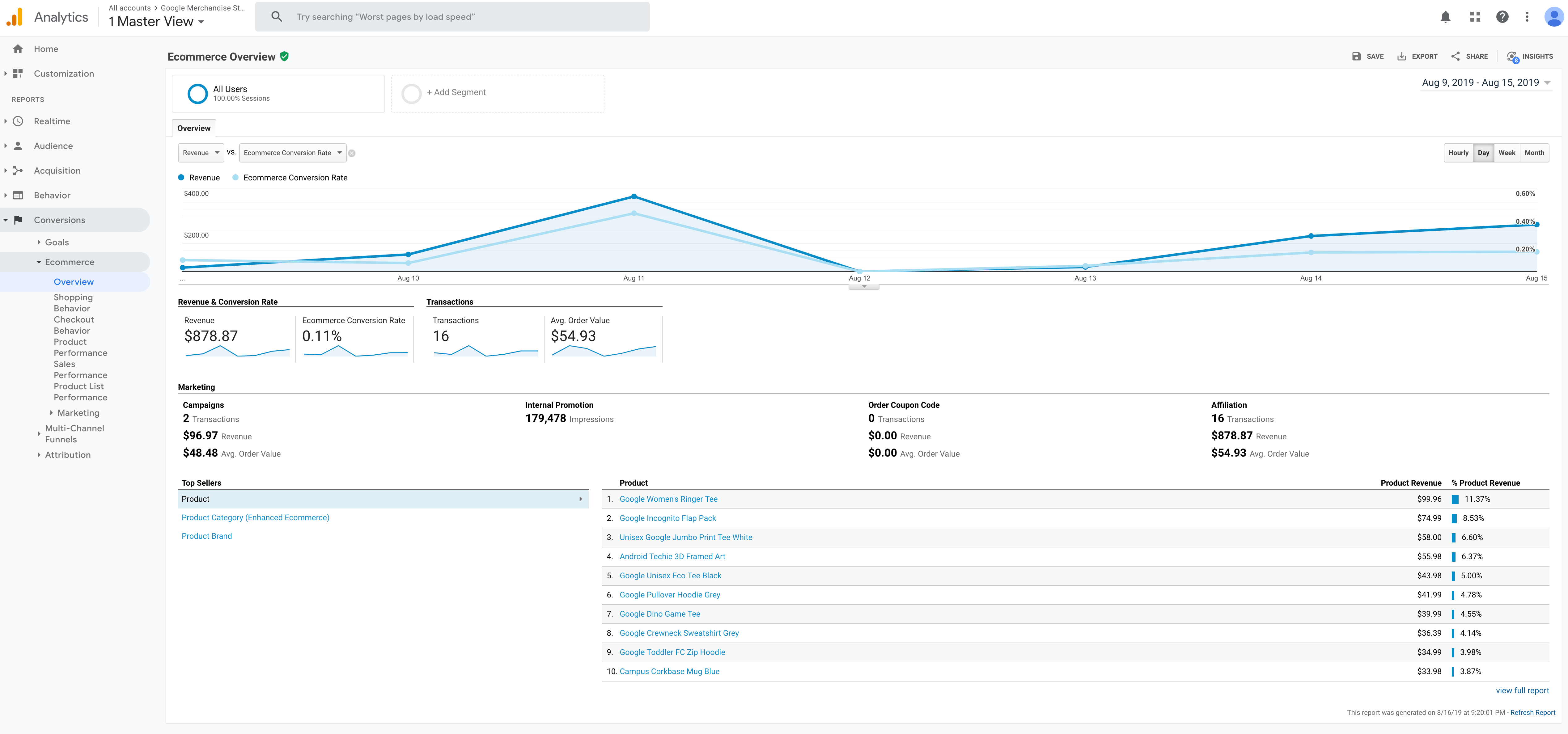
Task: Open Google Women's Ringer Tee product
Action: click(x=668, y=499)
